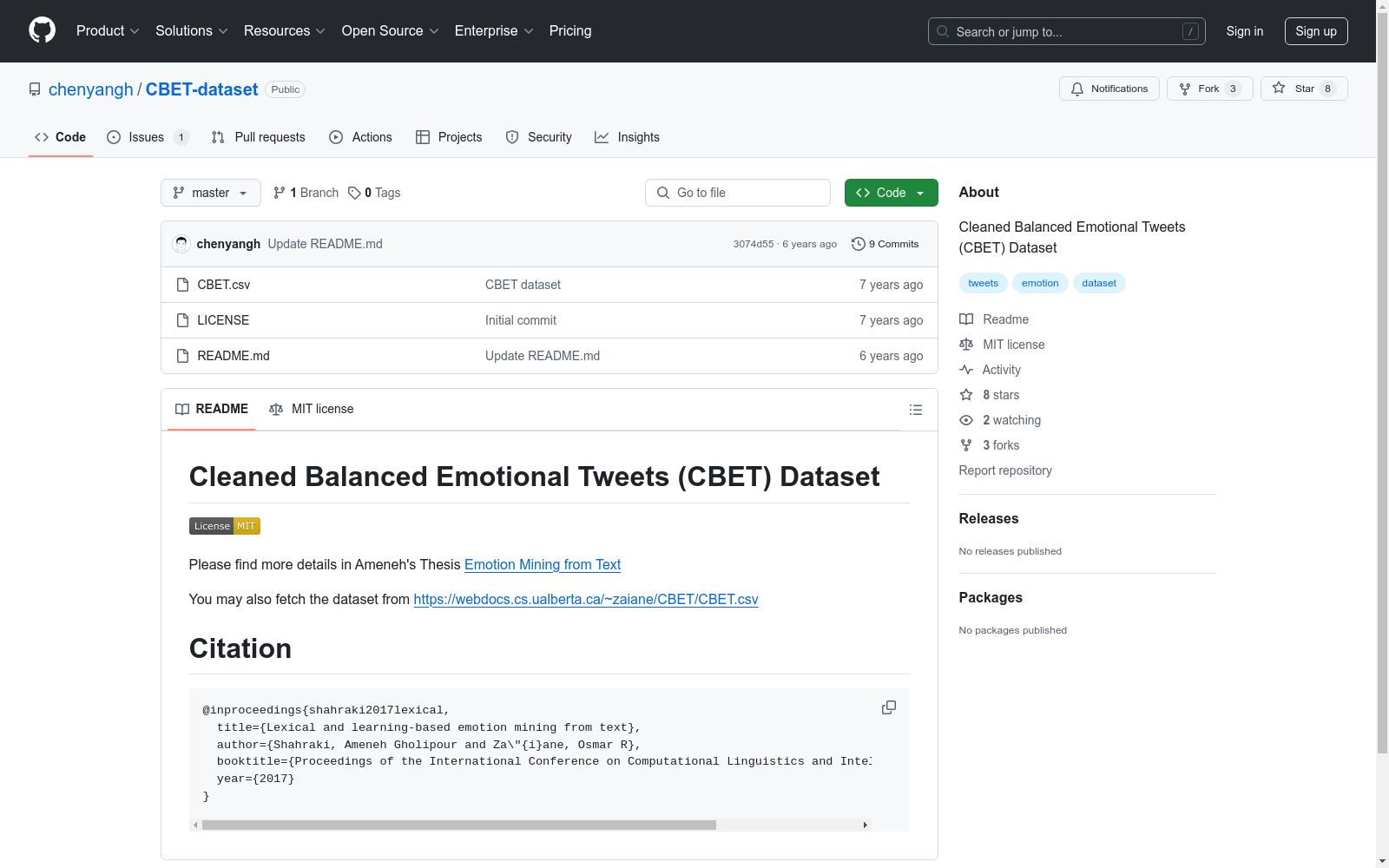Star the CBET-dataset repository
Viewport: 1389px width, 868px height.
coord(1303,89)
